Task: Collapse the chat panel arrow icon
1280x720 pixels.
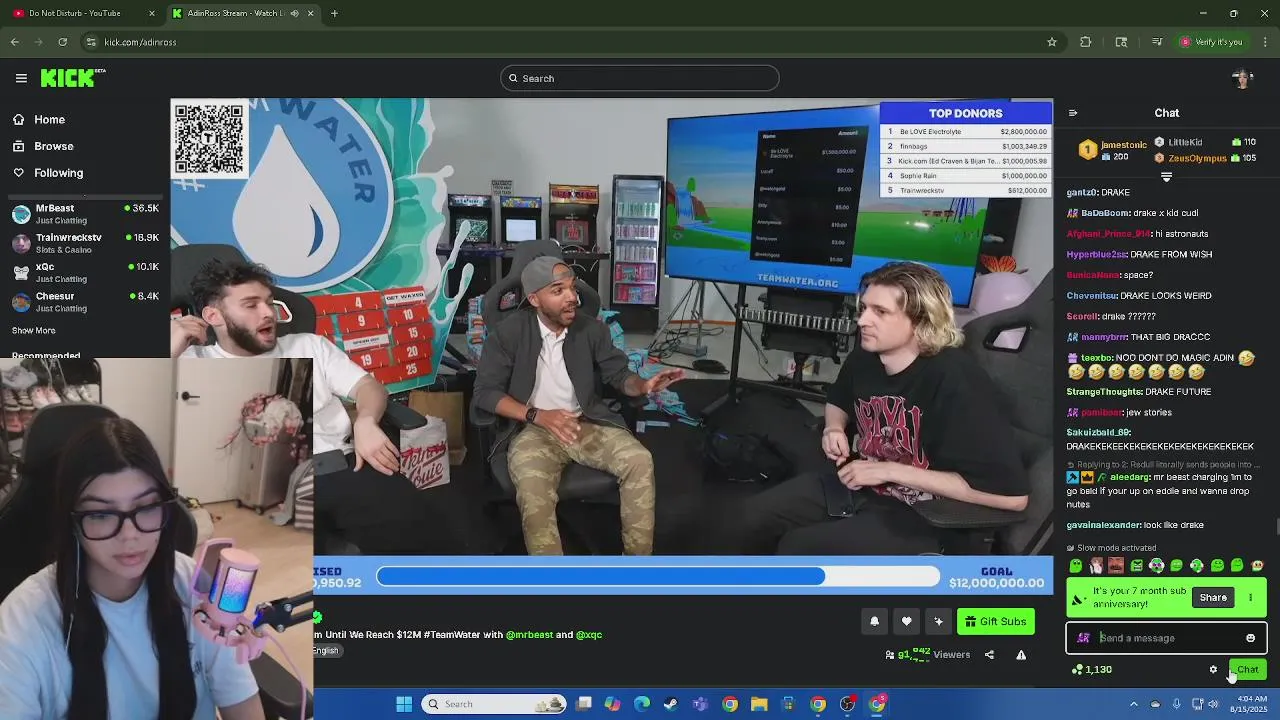Action: (x=1073, y=113)
